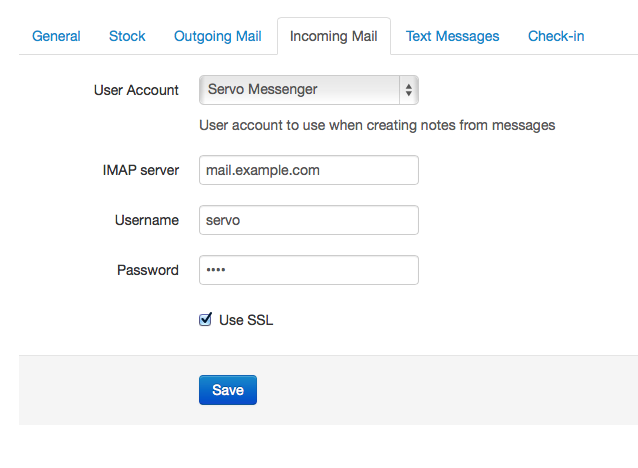Open the General settings tab

(56, 36)
